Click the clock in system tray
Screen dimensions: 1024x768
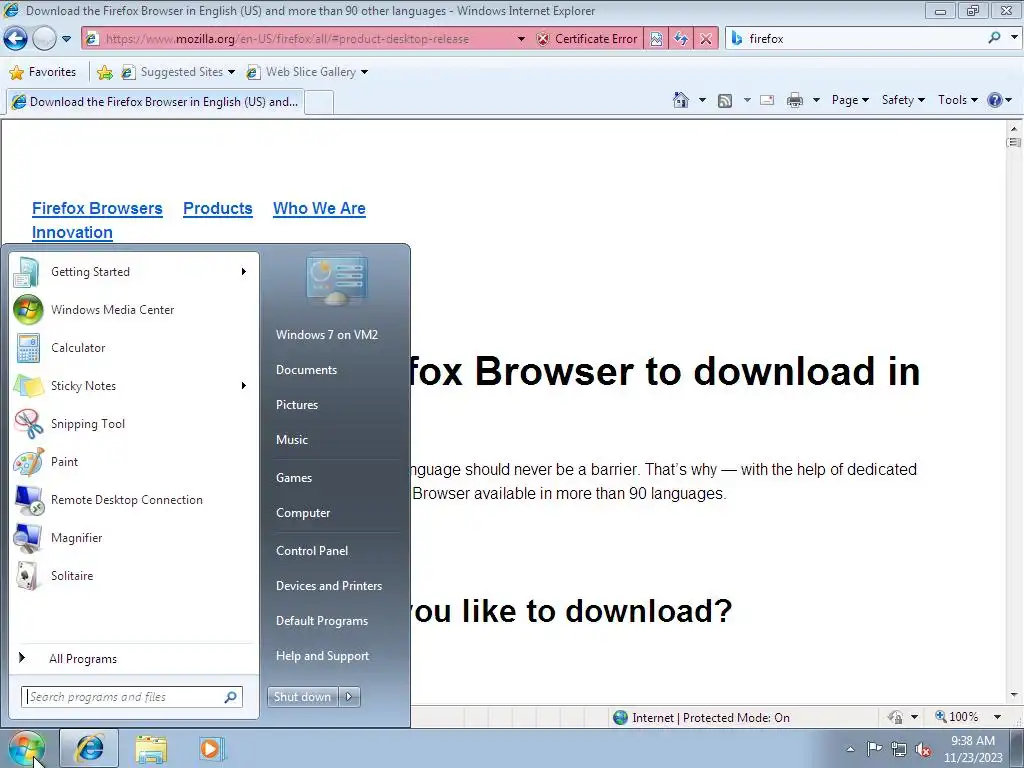click(973, 749)
